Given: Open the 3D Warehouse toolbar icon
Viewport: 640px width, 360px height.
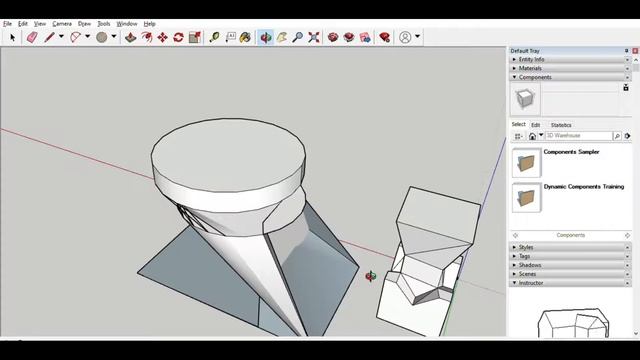Looking at the screenshot, I should pos(333,38).
